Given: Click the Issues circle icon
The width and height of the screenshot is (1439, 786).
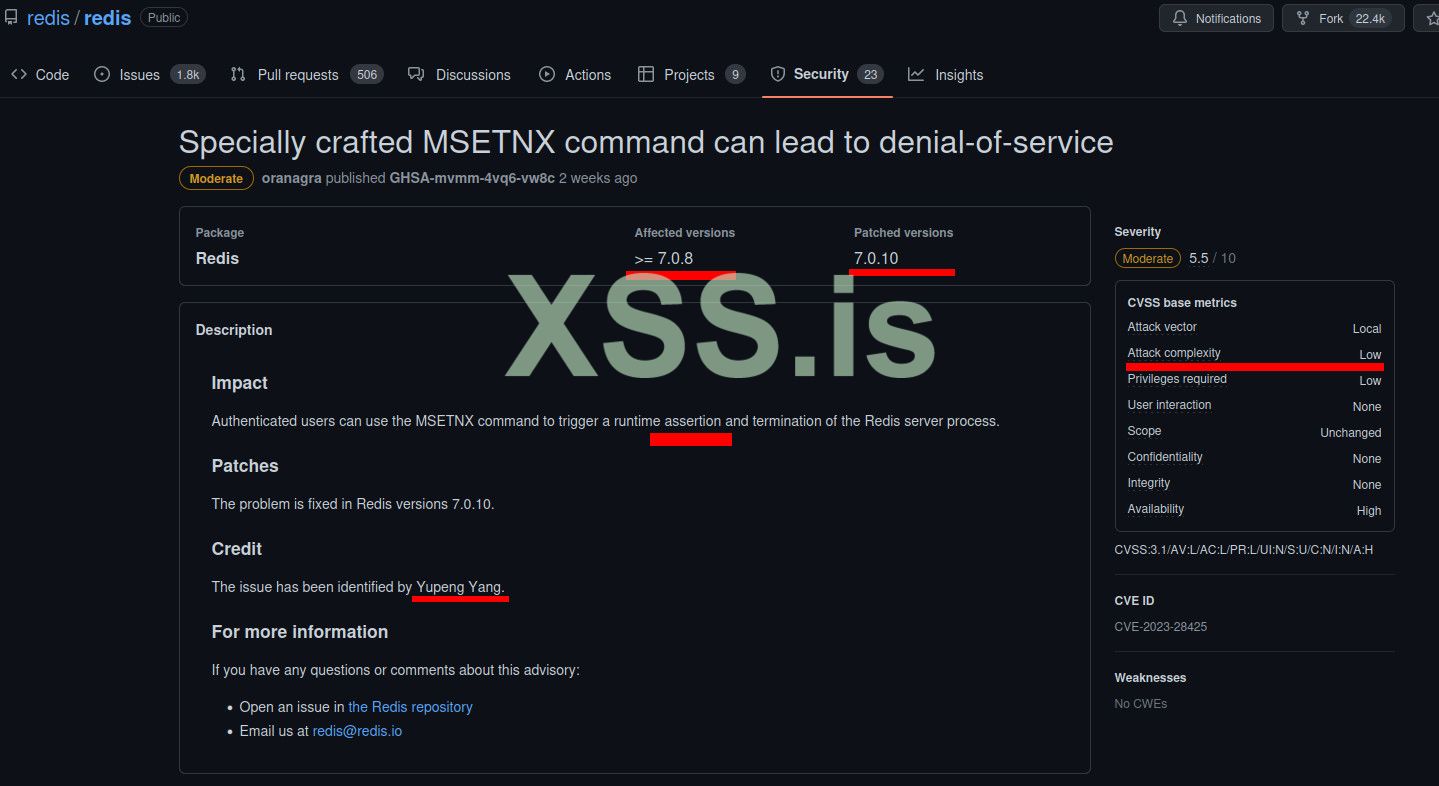Looking at the screenshot, I should (102, 75).
